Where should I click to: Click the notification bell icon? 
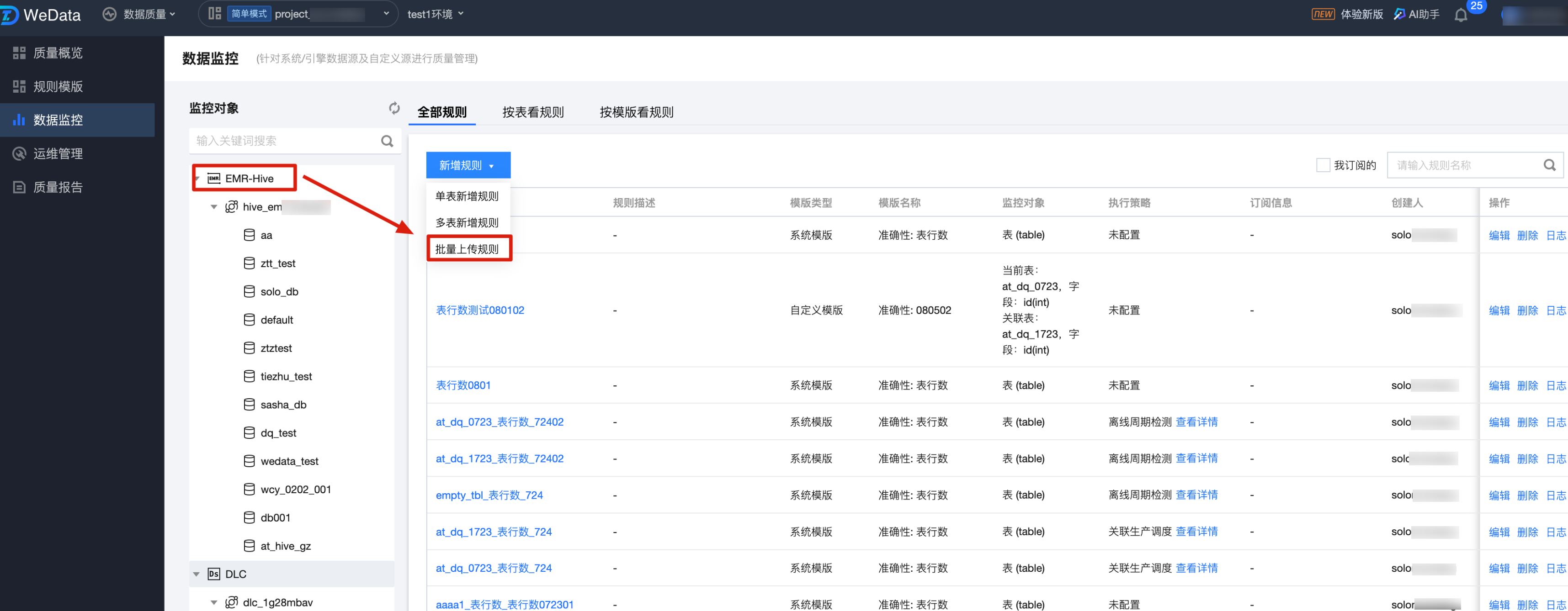[x=1460, y=15]
